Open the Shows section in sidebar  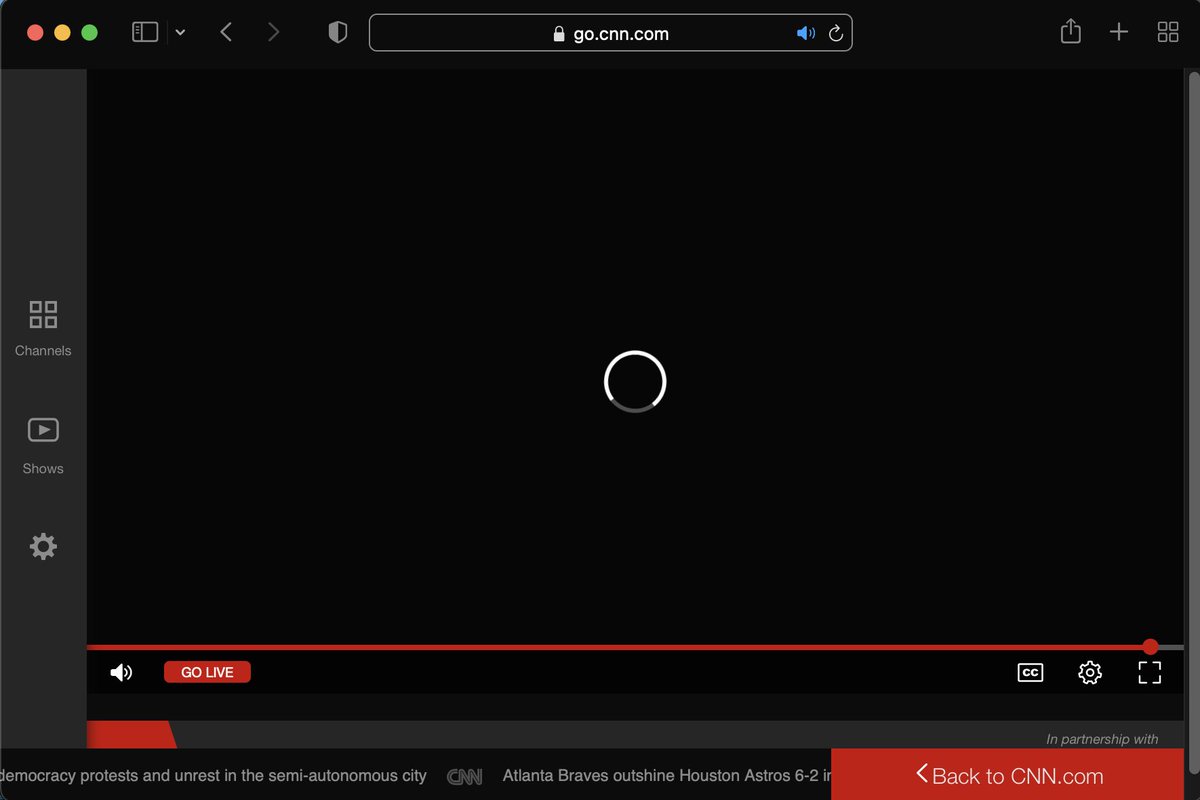click(x=43, y=446)
